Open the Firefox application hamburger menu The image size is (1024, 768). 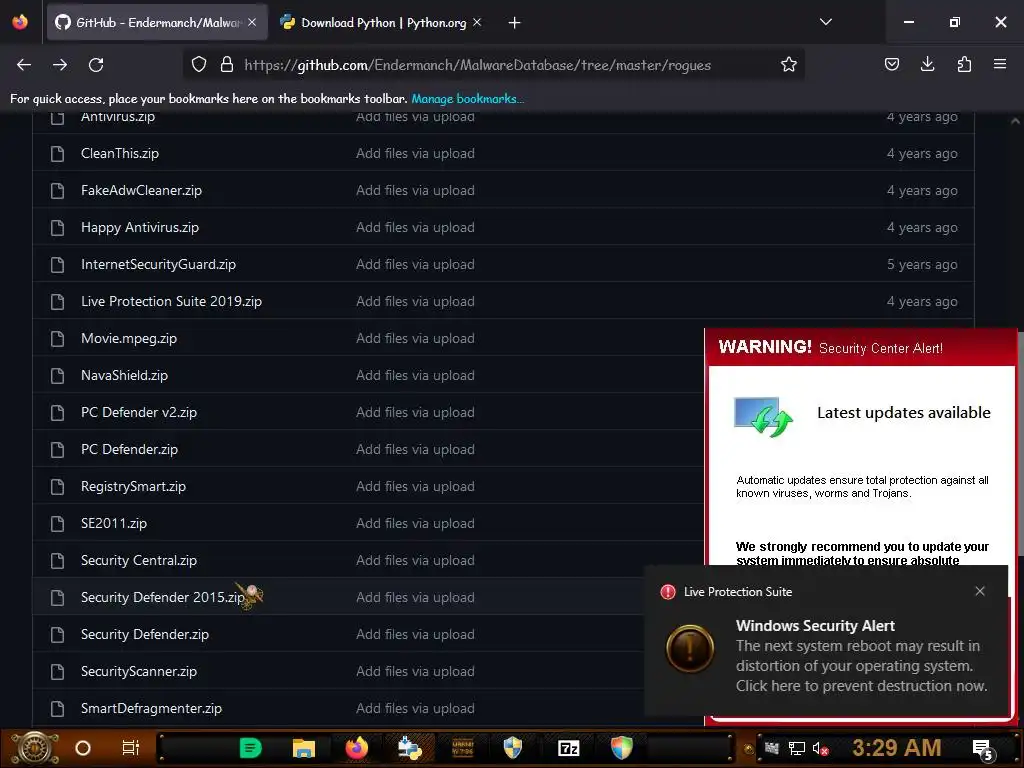click(x=1000, y=64)
